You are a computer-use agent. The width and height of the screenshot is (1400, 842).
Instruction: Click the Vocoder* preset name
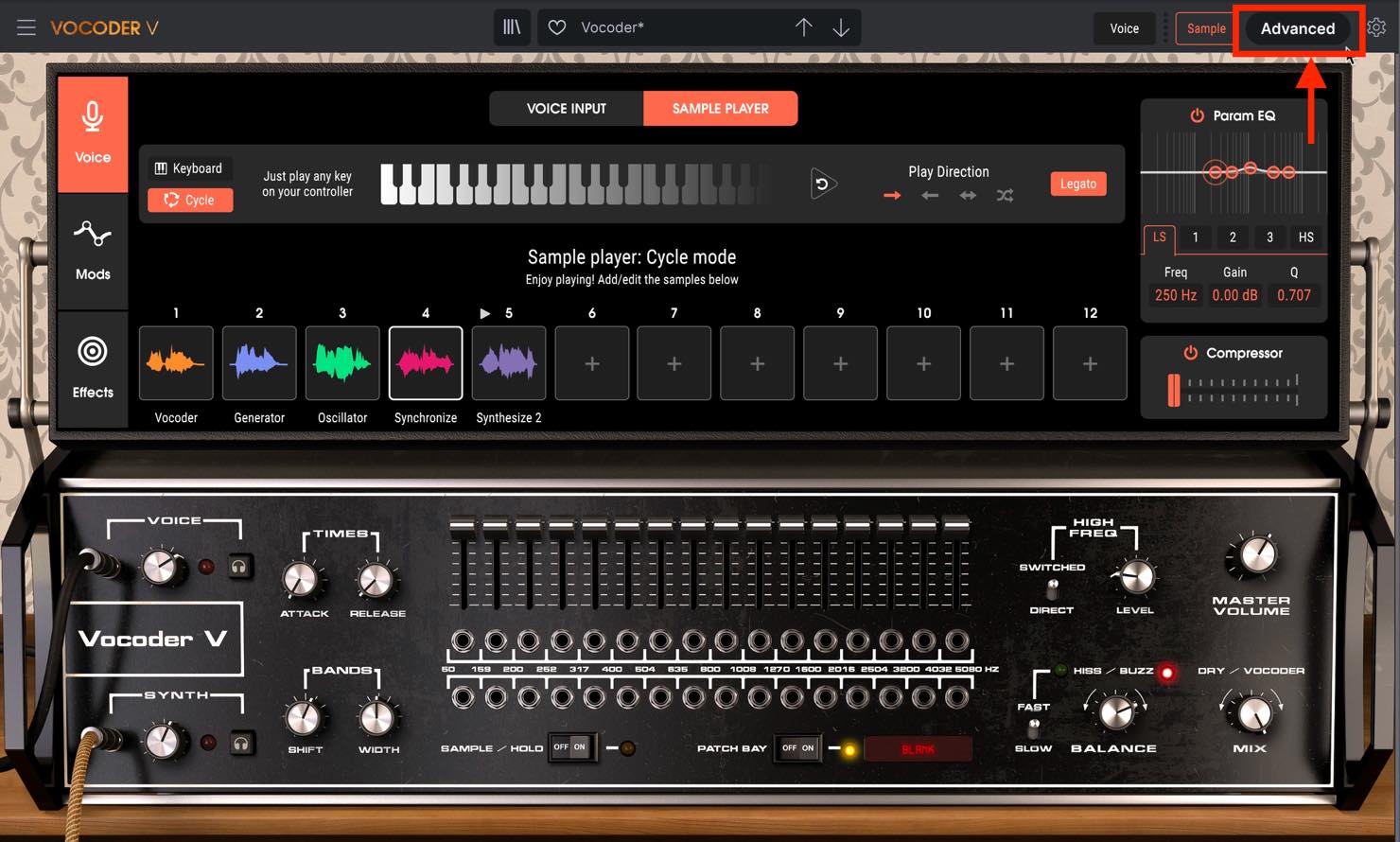coord(612,27)
